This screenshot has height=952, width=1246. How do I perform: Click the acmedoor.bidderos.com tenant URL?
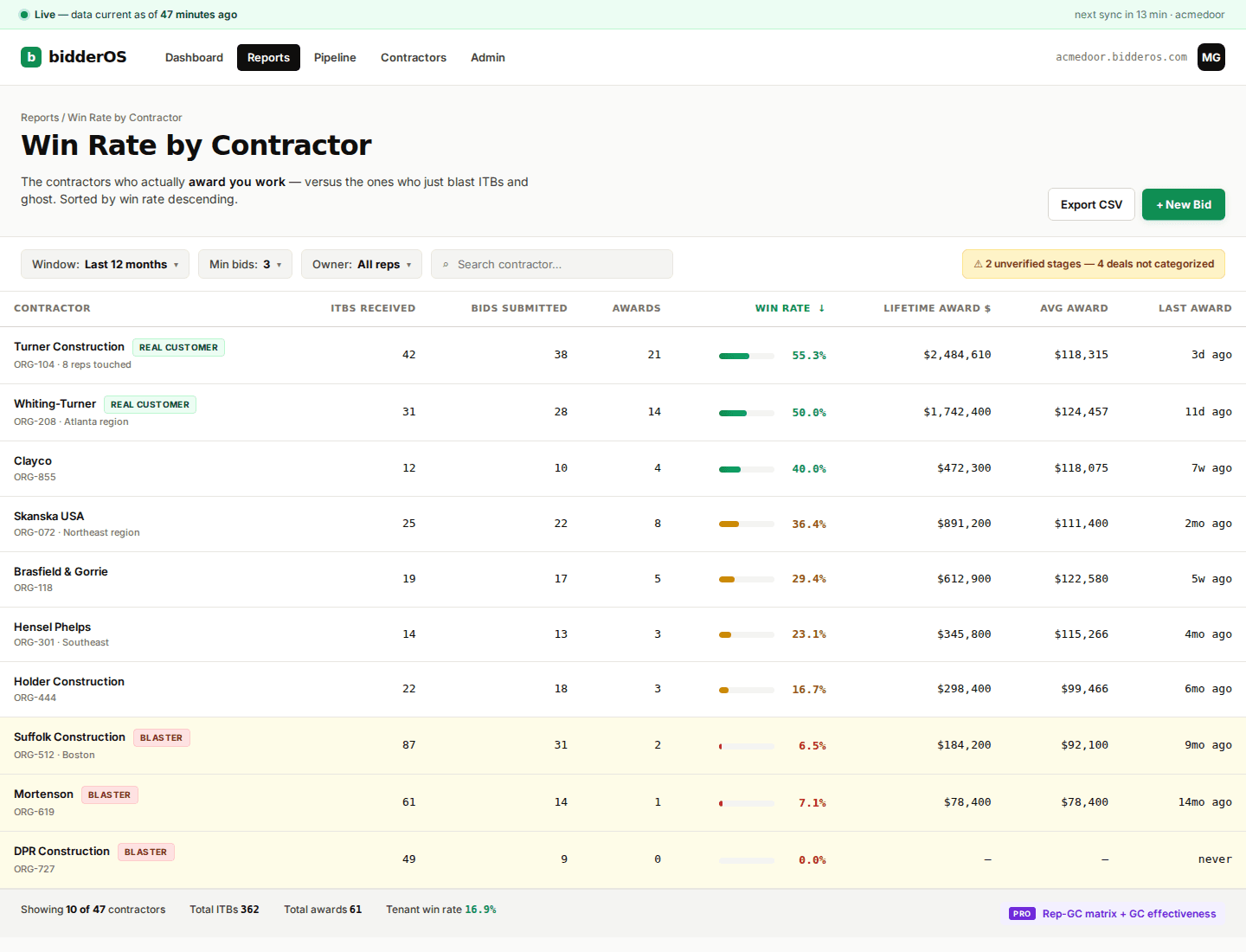click(x=1121, y=57)
